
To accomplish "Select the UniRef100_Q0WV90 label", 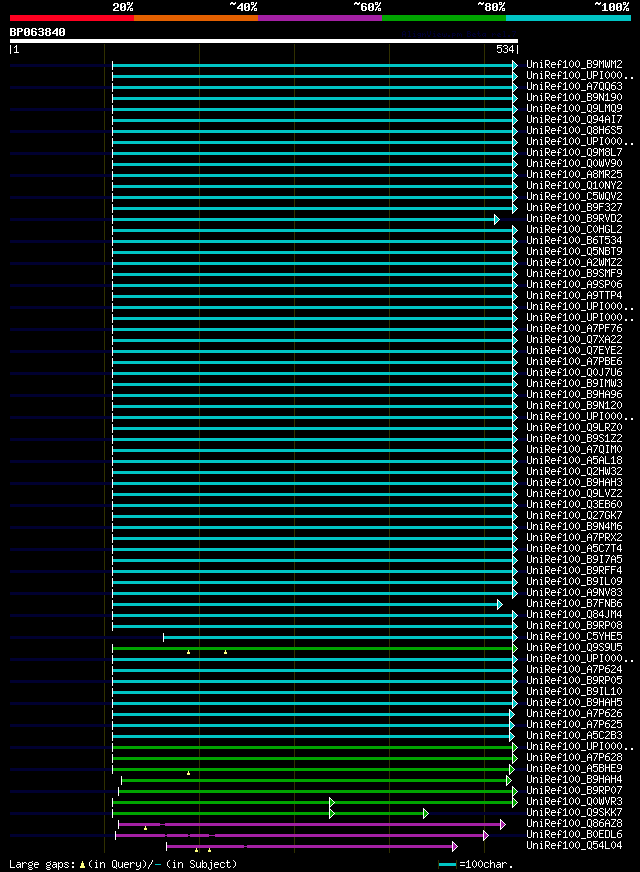I will point(574,164).
